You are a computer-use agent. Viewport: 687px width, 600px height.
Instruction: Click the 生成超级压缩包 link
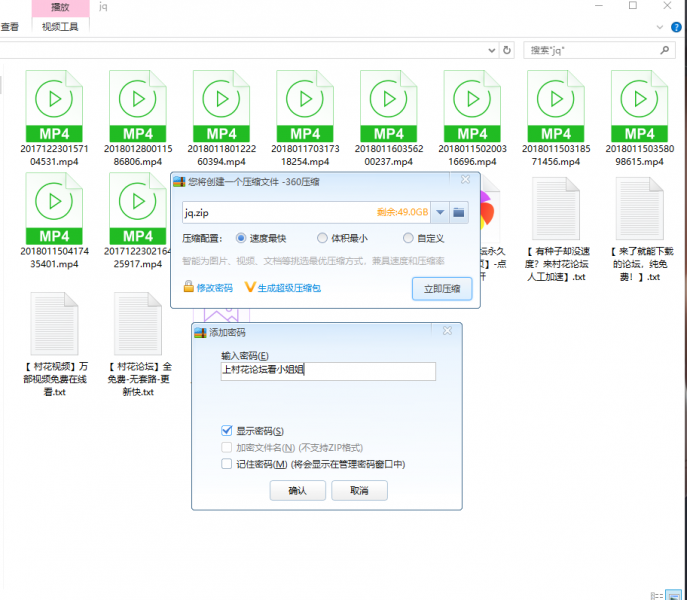pos(289,288)
